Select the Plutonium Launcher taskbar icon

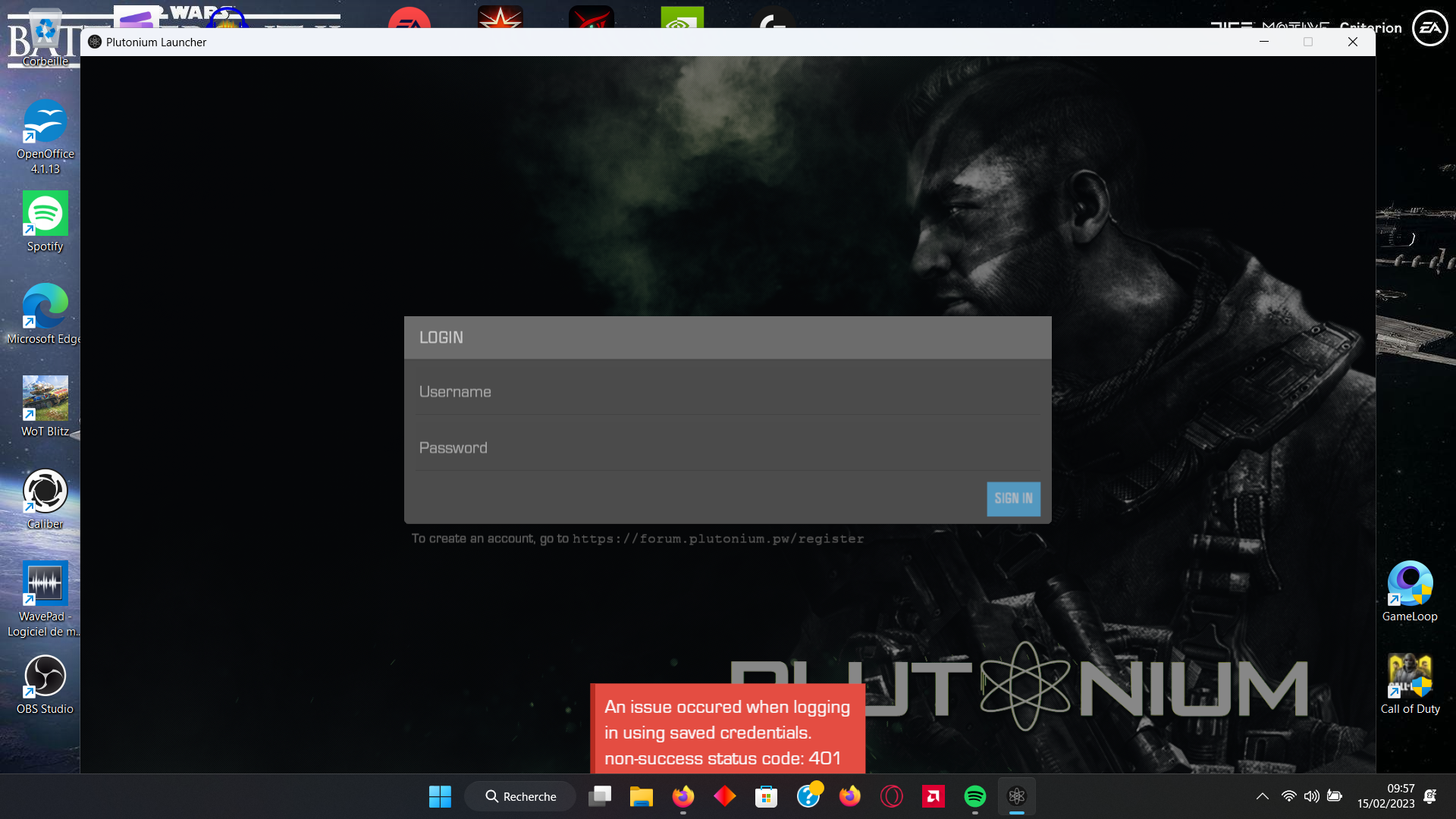1017,796
